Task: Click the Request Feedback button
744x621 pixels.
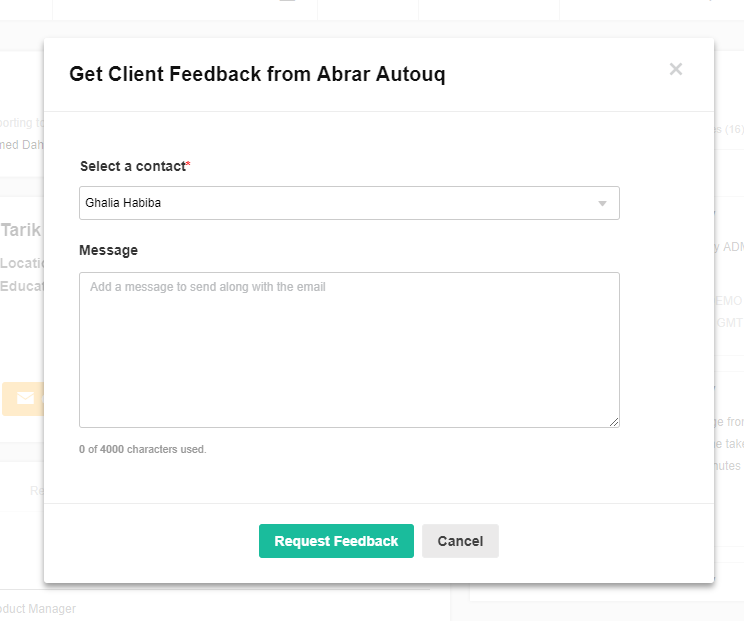Action: pos(336,541)
